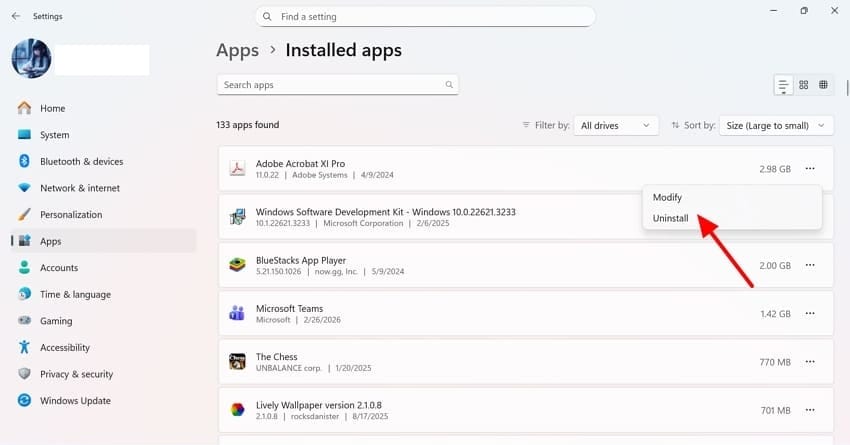Open more options for Lively Wallpaper
This screenshot has width=850, height=445.
[x=810, y=410]
